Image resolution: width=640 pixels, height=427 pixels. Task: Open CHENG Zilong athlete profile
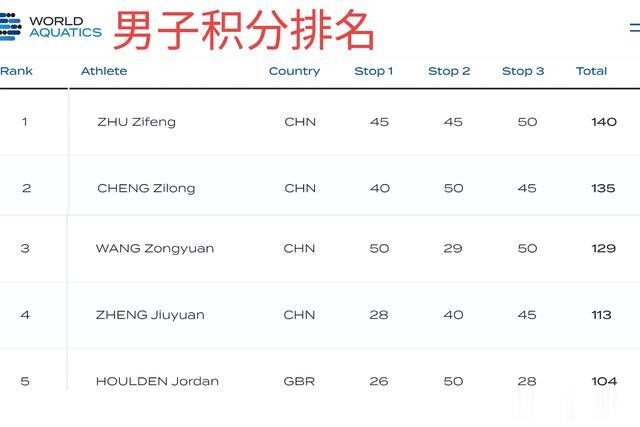point(146,189)
